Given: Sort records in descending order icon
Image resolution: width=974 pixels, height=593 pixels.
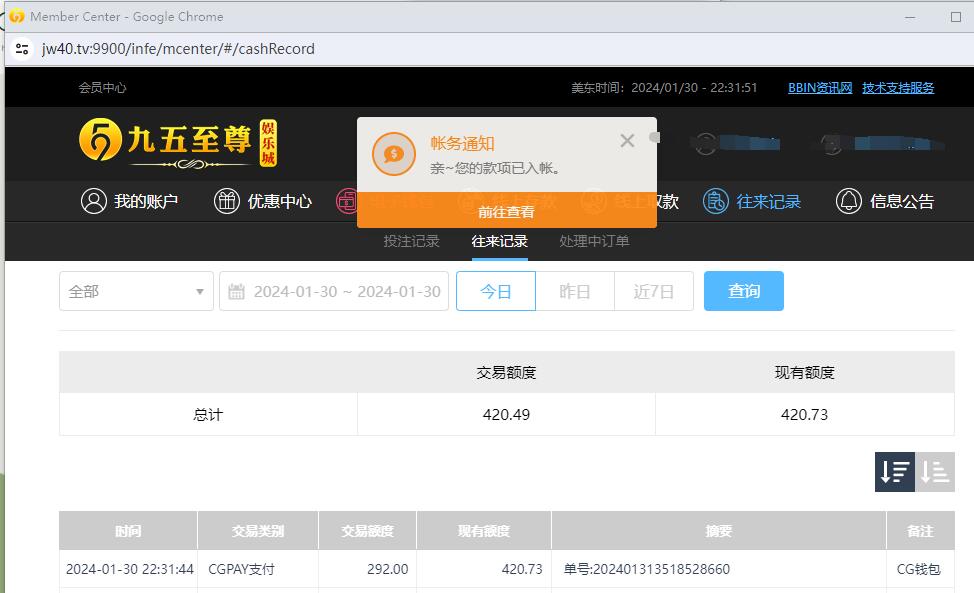Looking at the screenshot, I should pyautogui.click(x=894, y=472).
